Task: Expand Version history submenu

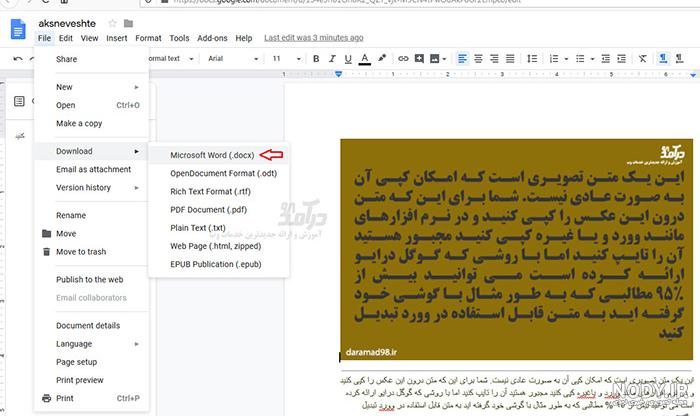Action: pyautogui.click(x=91, y=188)
